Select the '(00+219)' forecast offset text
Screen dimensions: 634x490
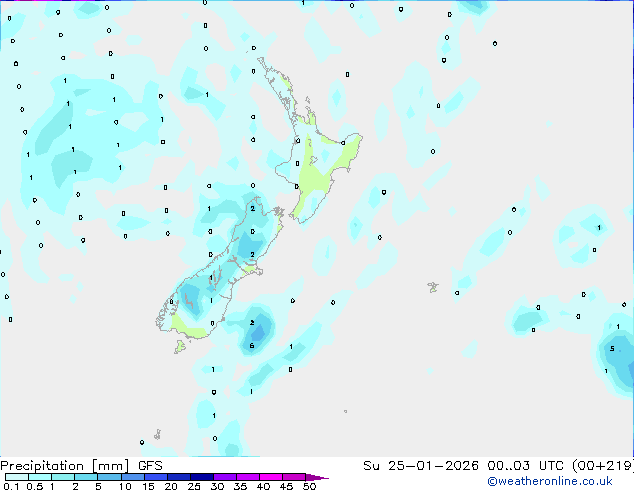click(x=603, y=466)
